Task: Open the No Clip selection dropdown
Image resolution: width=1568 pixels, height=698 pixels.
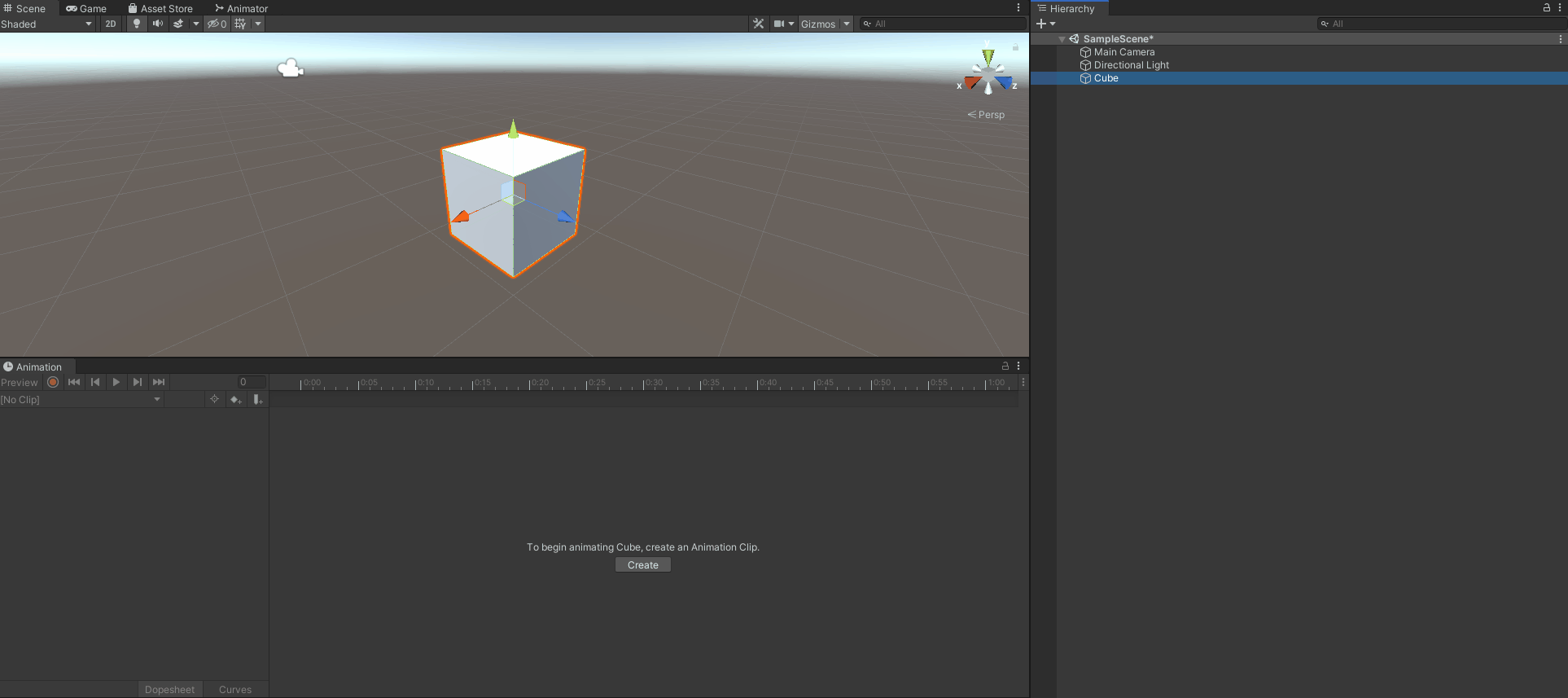Action: point(81,400)
